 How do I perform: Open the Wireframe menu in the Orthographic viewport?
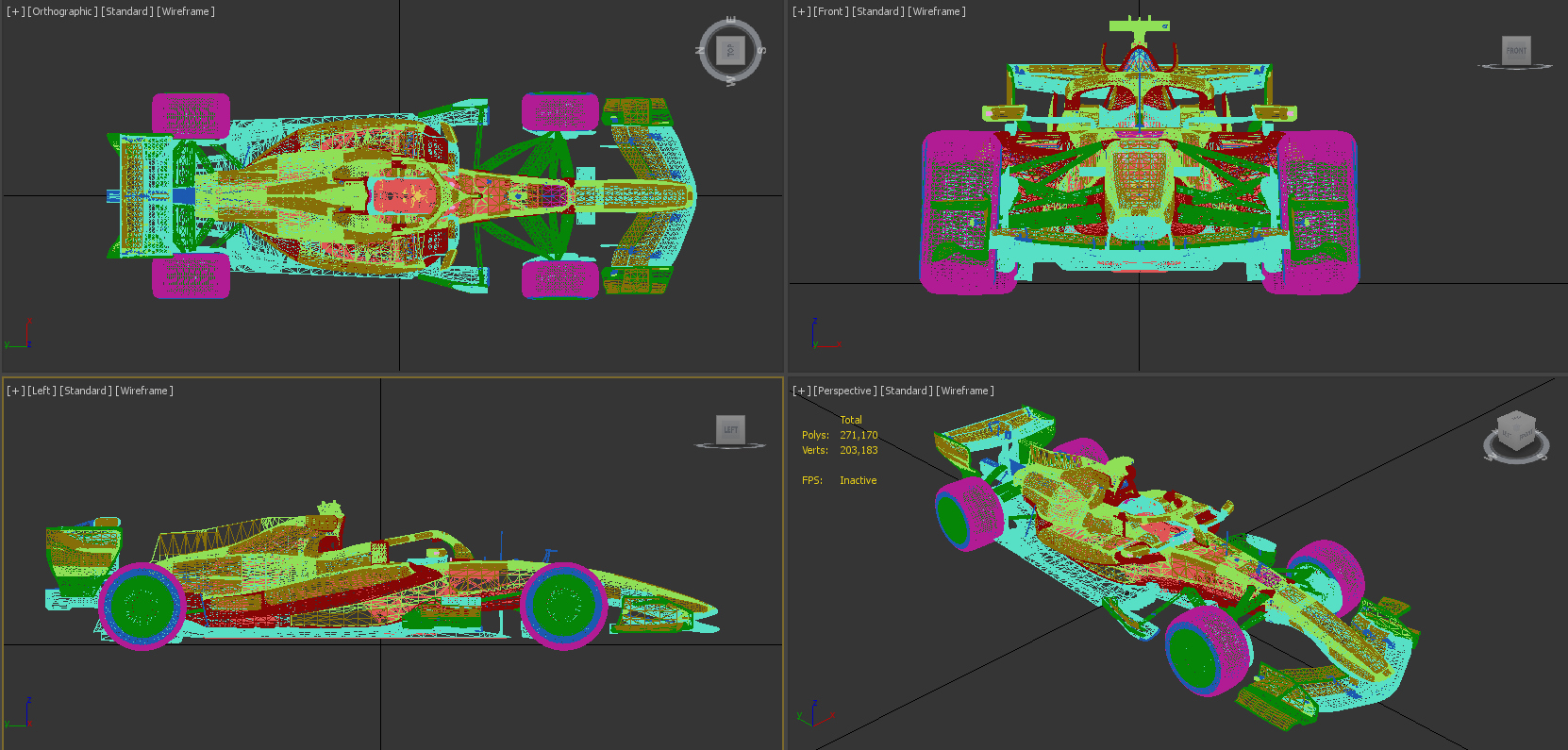point(186,11)
